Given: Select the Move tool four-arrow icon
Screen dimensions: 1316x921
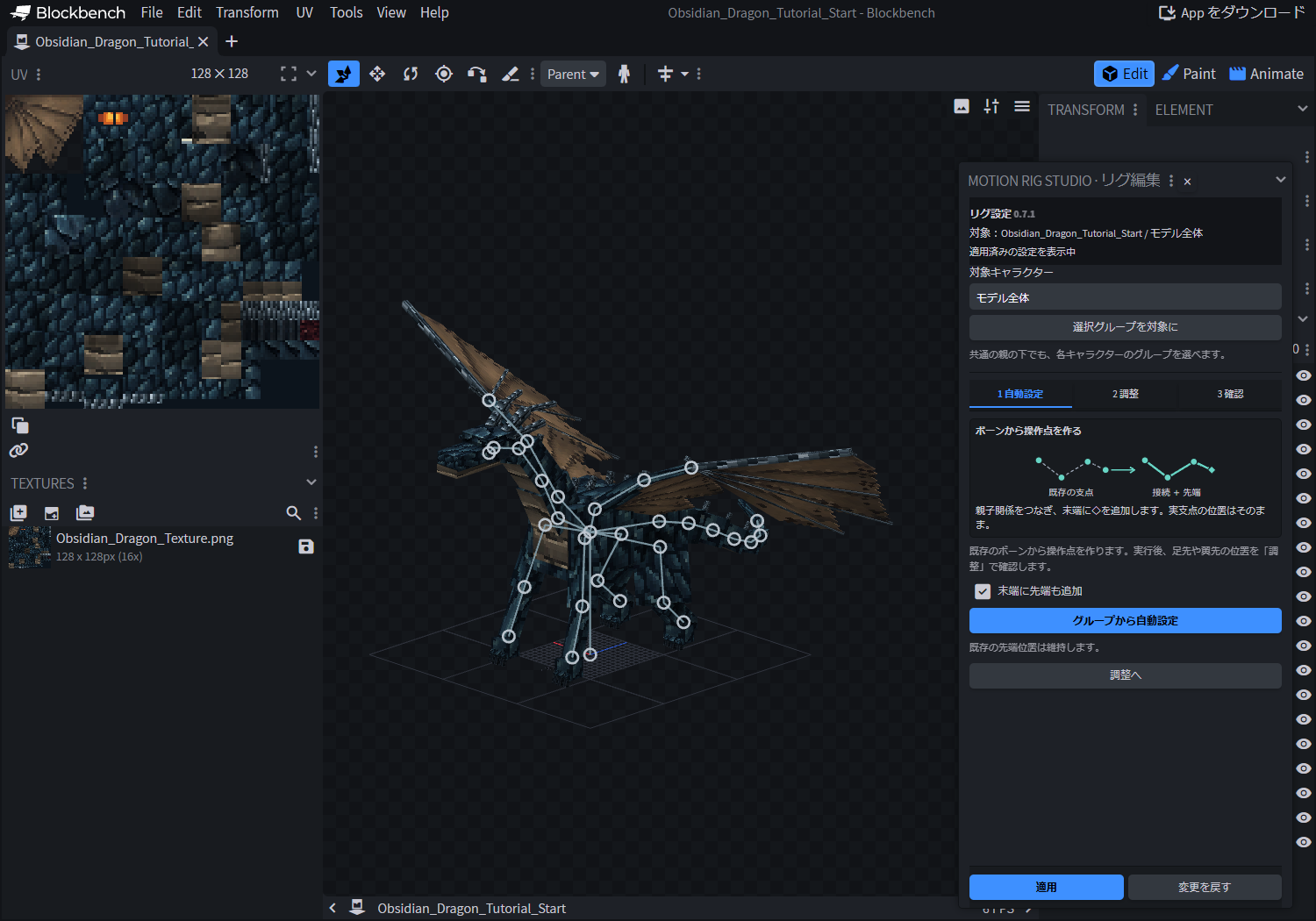Looking at the screenshot, I should point(377,74).
